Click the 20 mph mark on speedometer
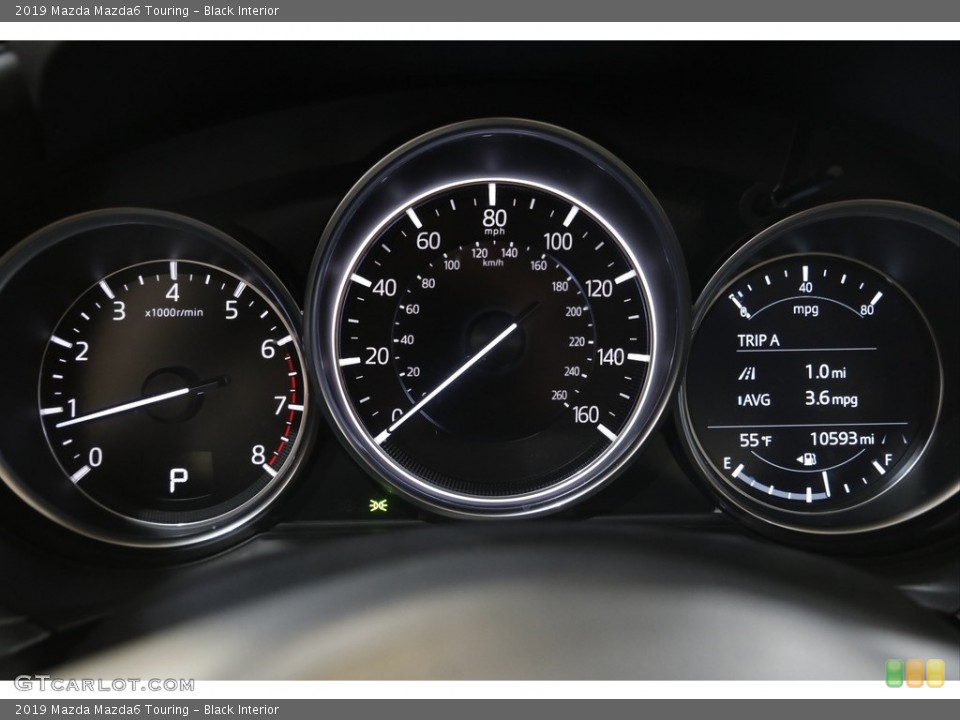The width and height of the screenshot is (960, 720). point(377,356)
